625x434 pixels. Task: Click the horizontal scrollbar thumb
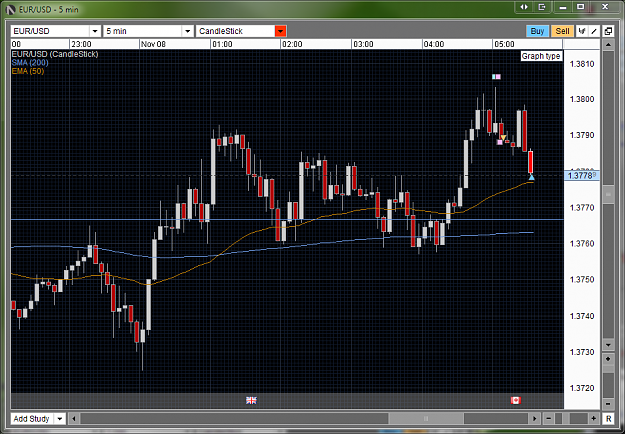(426, 419)
